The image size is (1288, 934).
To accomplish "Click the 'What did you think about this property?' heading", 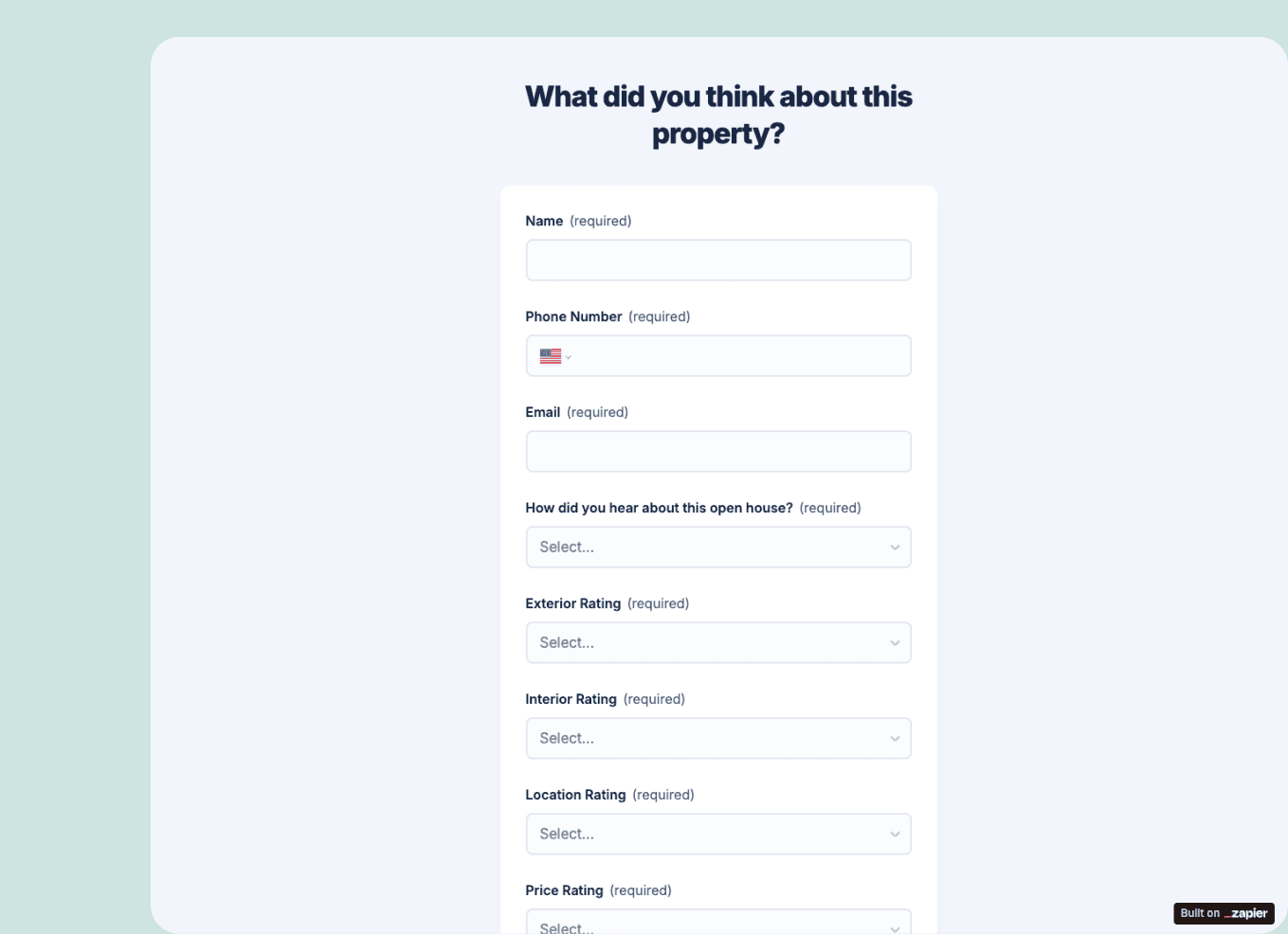I will point(718,115).
